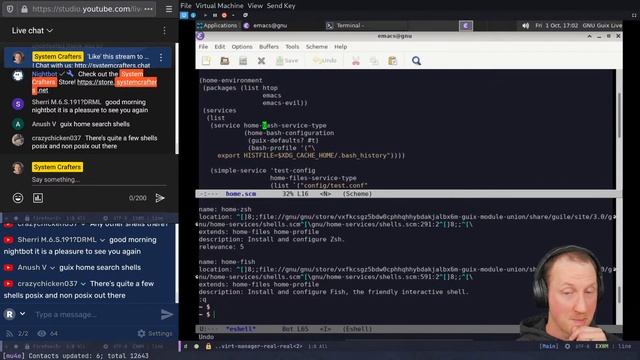Click the Nightbot username
The image size is (640, 360).
point(44,74)
